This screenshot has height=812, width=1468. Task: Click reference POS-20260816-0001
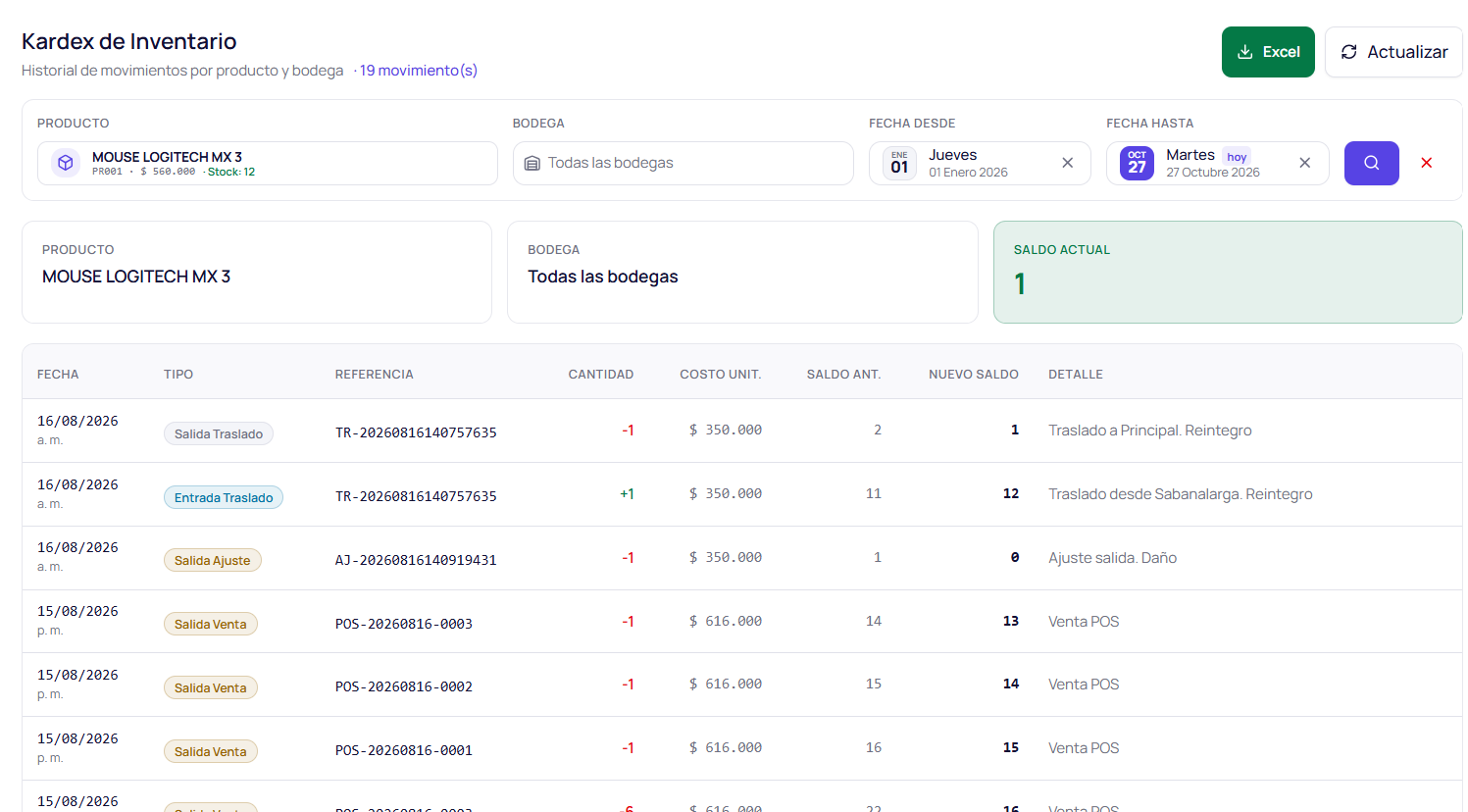(404, 750)
